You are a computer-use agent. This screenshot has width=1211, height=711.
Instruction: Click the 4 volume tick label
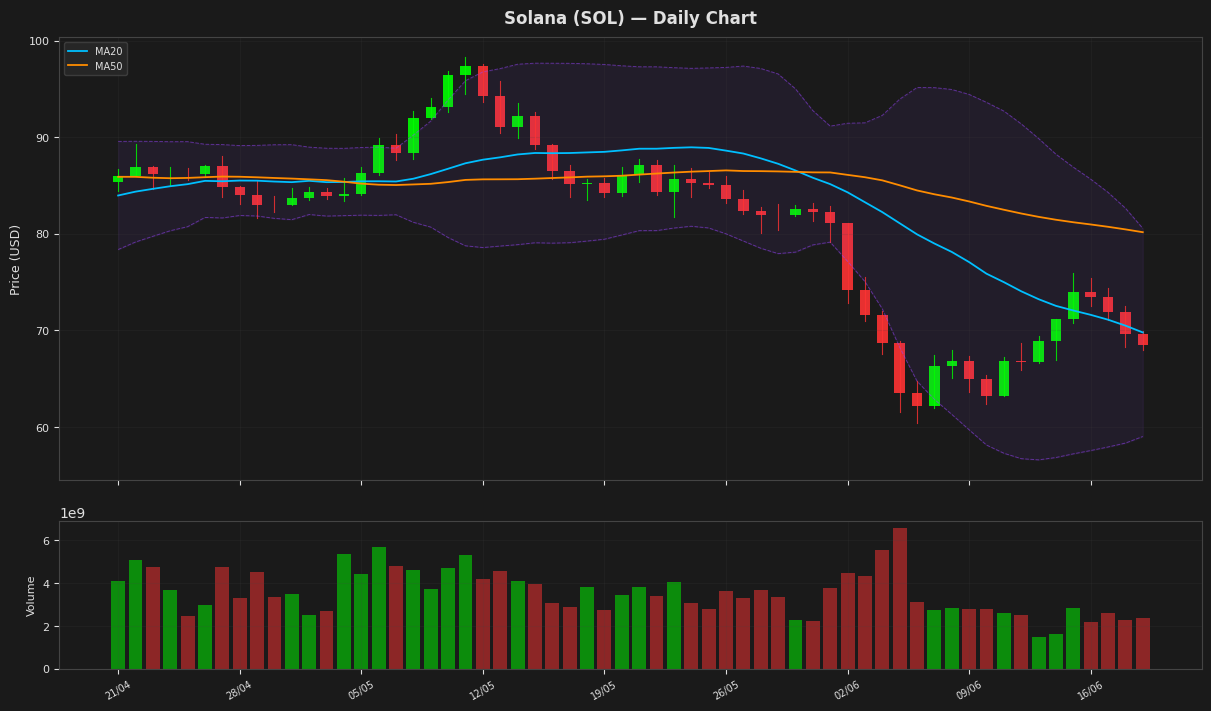point(46,584)
